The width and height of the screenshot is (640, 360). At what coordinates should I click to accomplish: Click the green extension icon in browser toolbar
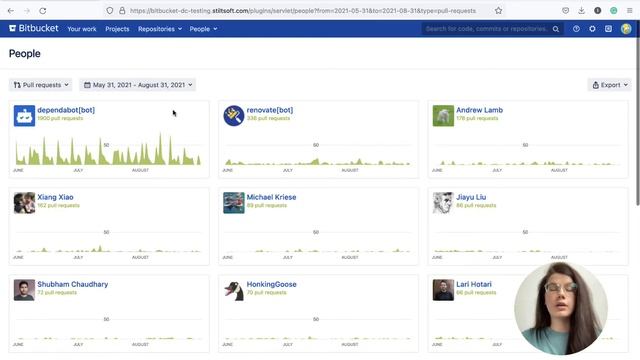pyautogui.click(x=613, y=11)
